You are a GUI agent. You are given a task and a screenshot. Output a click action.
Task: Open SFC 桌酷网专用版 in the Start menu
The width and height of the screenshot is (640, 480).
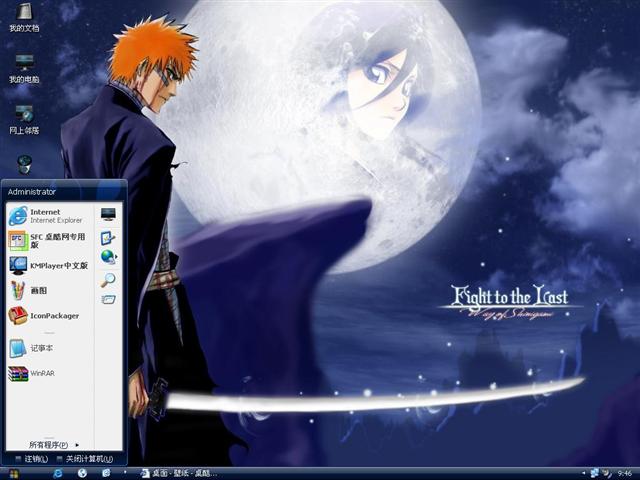(50, 240)
